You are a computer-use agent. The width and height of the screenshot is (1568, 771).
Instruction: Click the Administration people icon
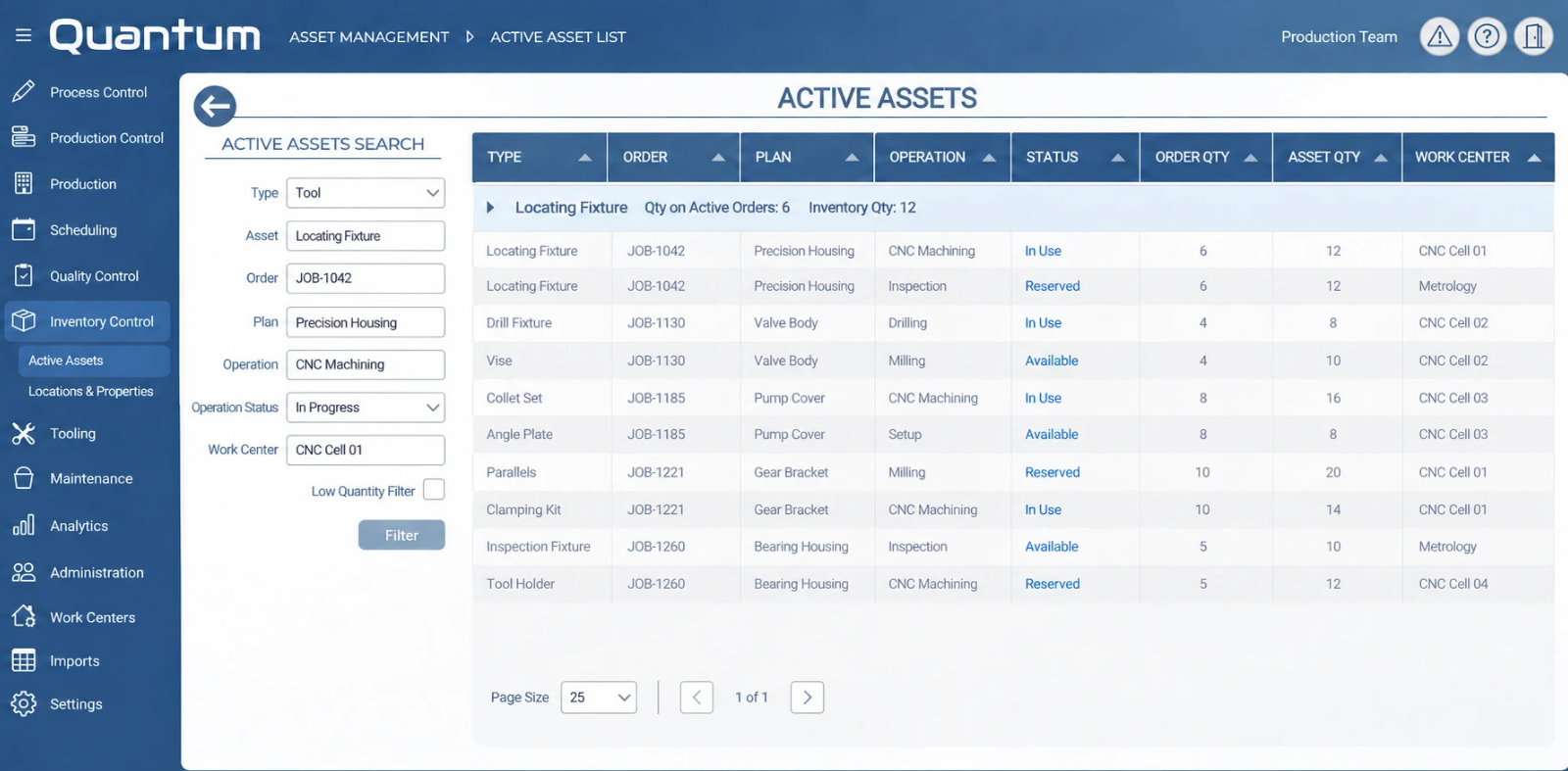tap(24, 572)
